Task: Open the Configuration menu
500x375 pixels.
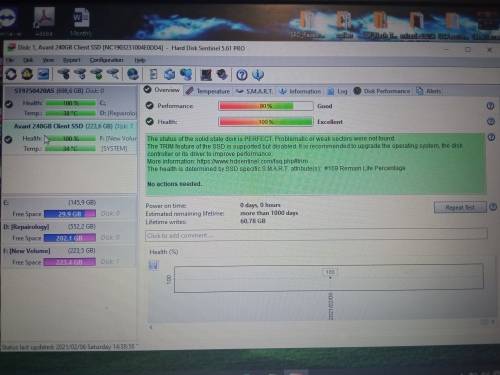Action: [x=107, y=60]
